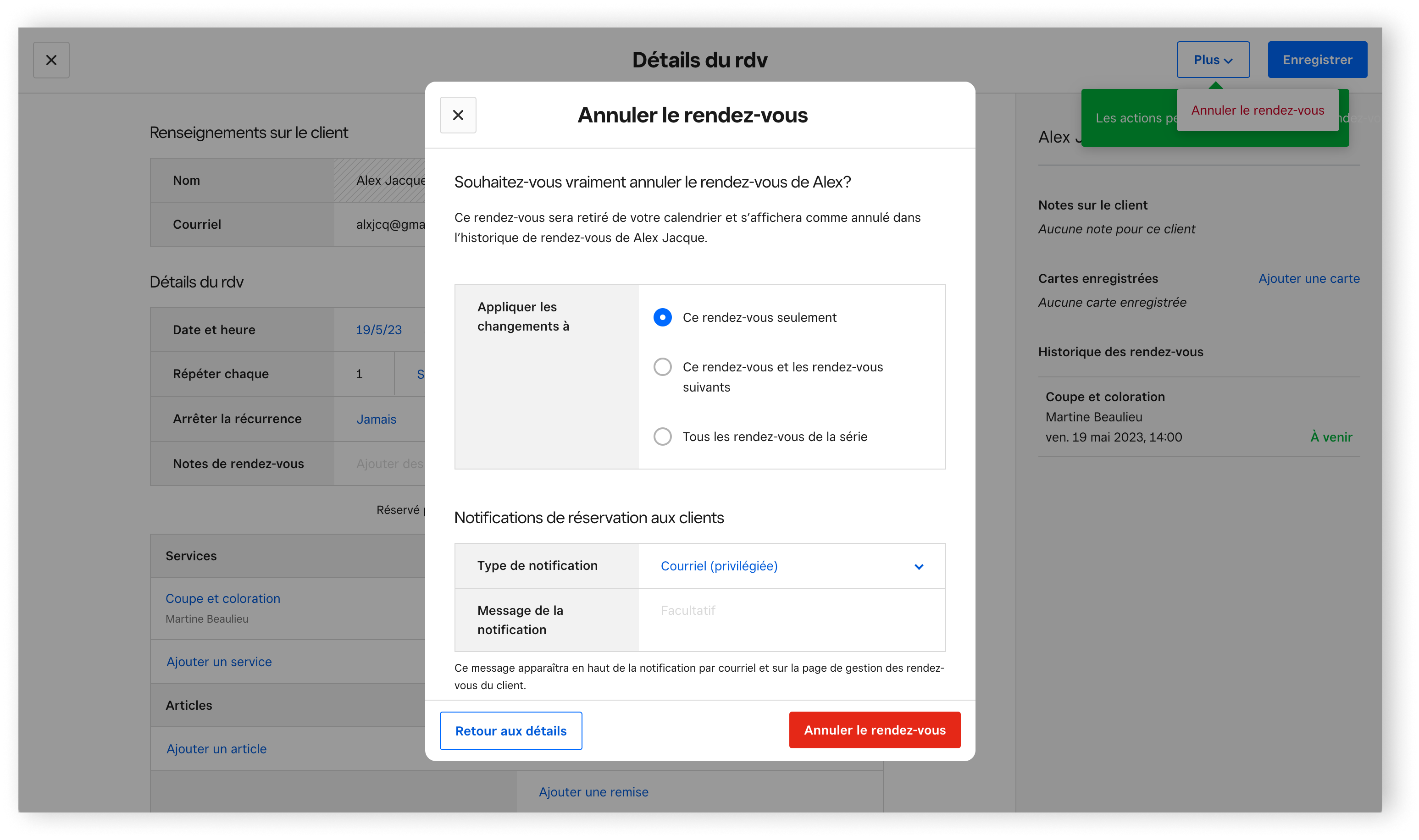The image size is (1419, 840).
Task: Click the Message de la notification field
Action: tap(792, 620)
